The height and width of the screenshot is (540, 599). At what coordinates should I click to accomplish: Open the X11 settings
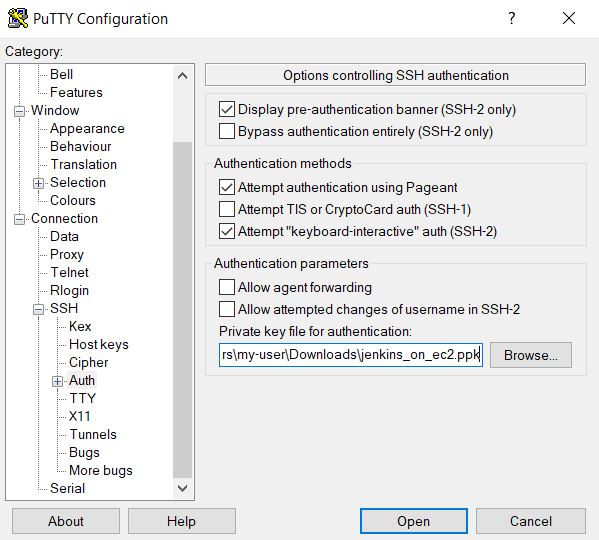click(x=79, y=416)
